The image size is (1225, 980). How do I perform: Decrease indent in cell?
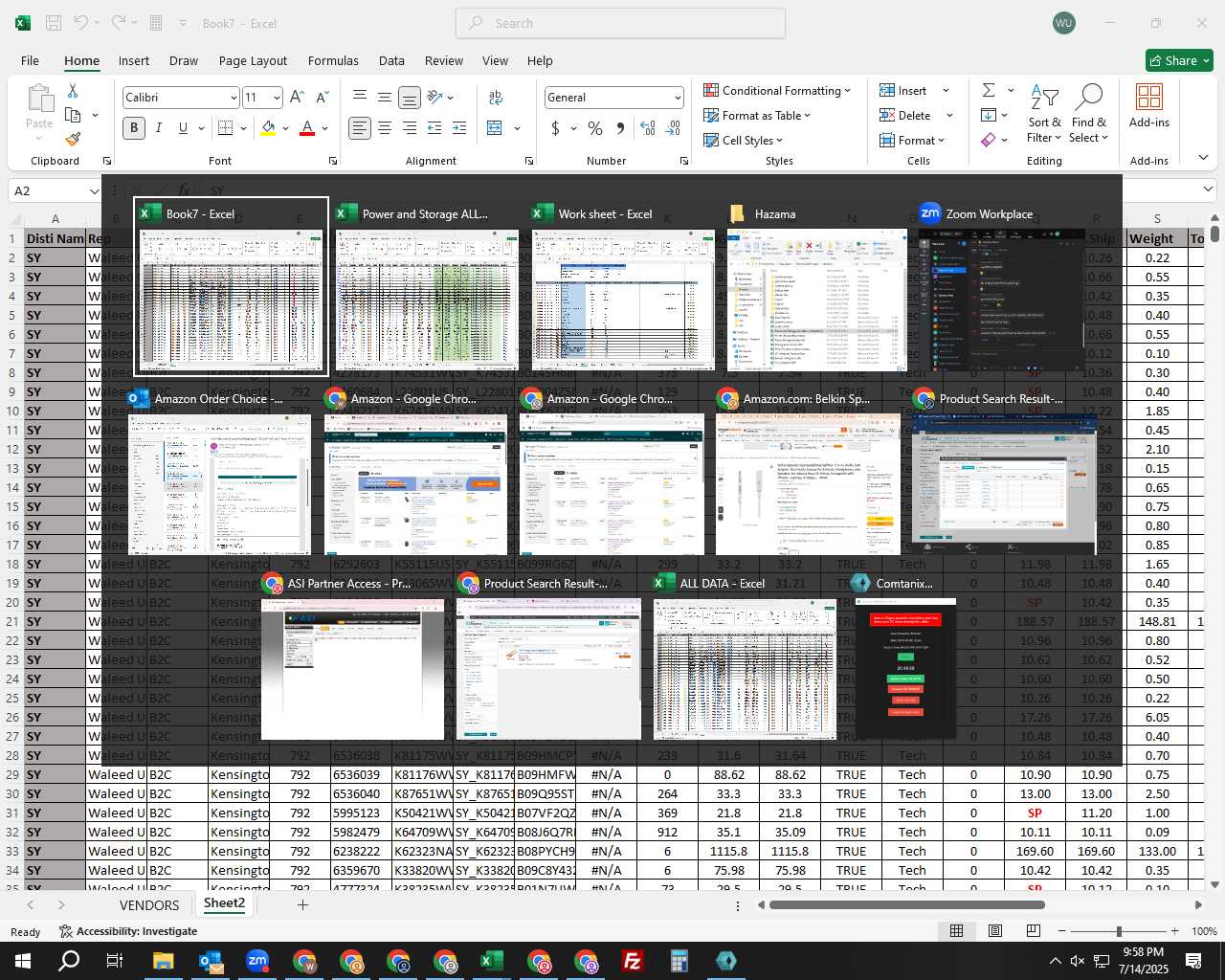point(434,127)
